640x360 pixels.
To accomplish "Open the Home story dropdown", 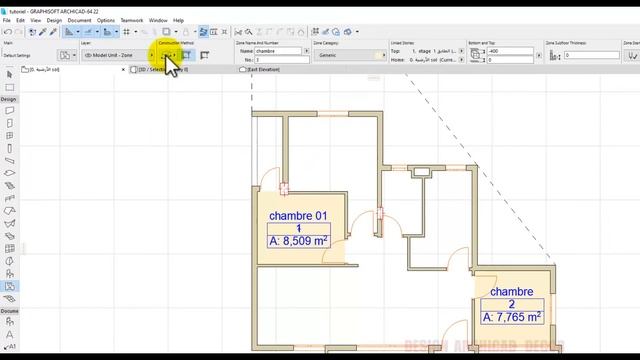I will click(461, 60).
